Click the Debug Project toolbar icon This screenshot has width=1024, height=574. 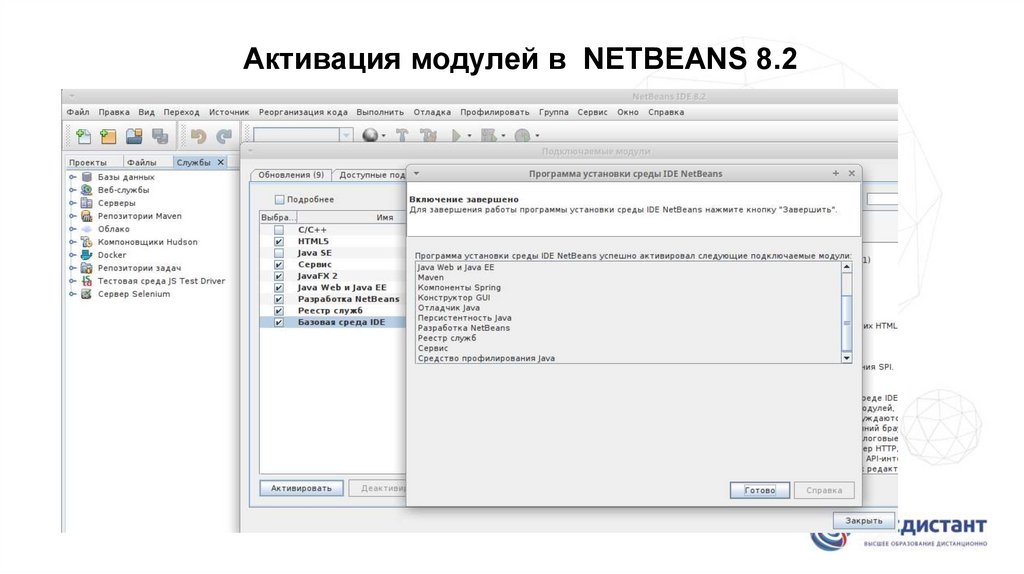click(x=488, y=135)
